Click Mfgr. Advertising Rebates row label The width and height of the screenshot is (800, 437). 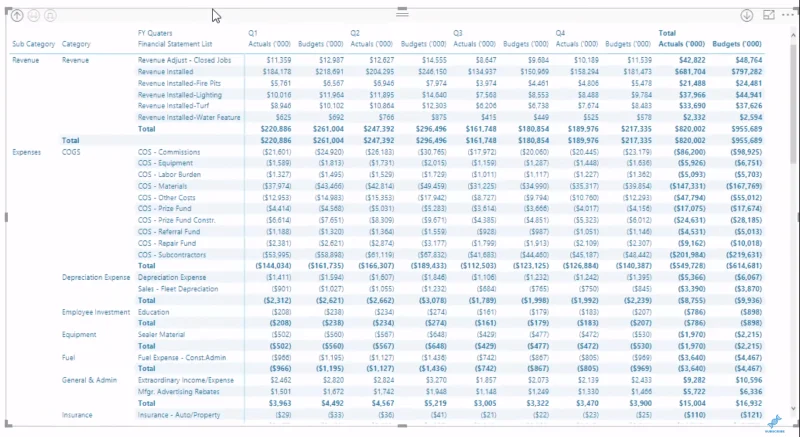[179, 392]
